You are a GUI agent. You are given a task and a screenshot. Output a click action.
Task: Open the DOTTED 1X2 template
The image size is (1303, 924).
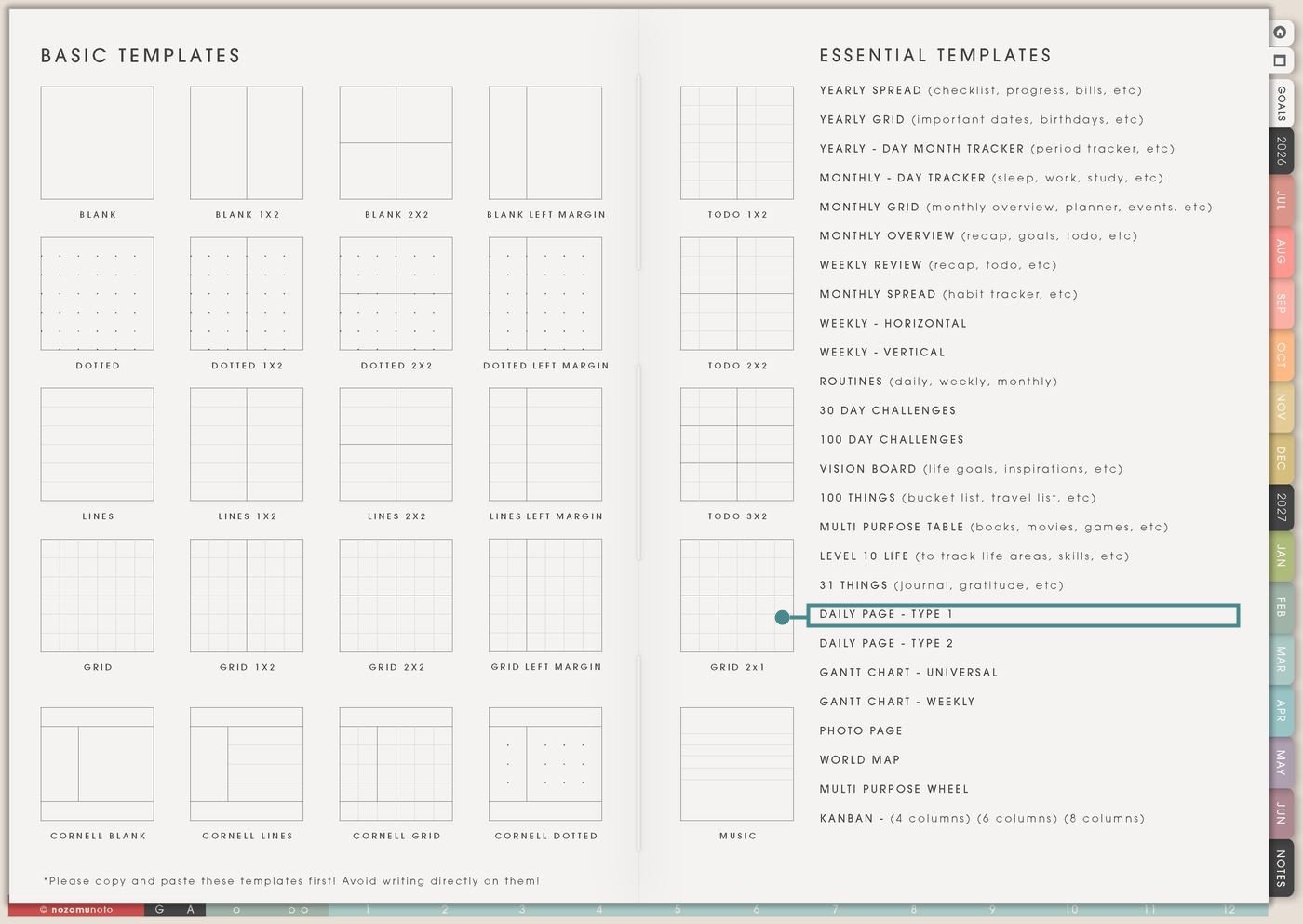pos(247,294)
